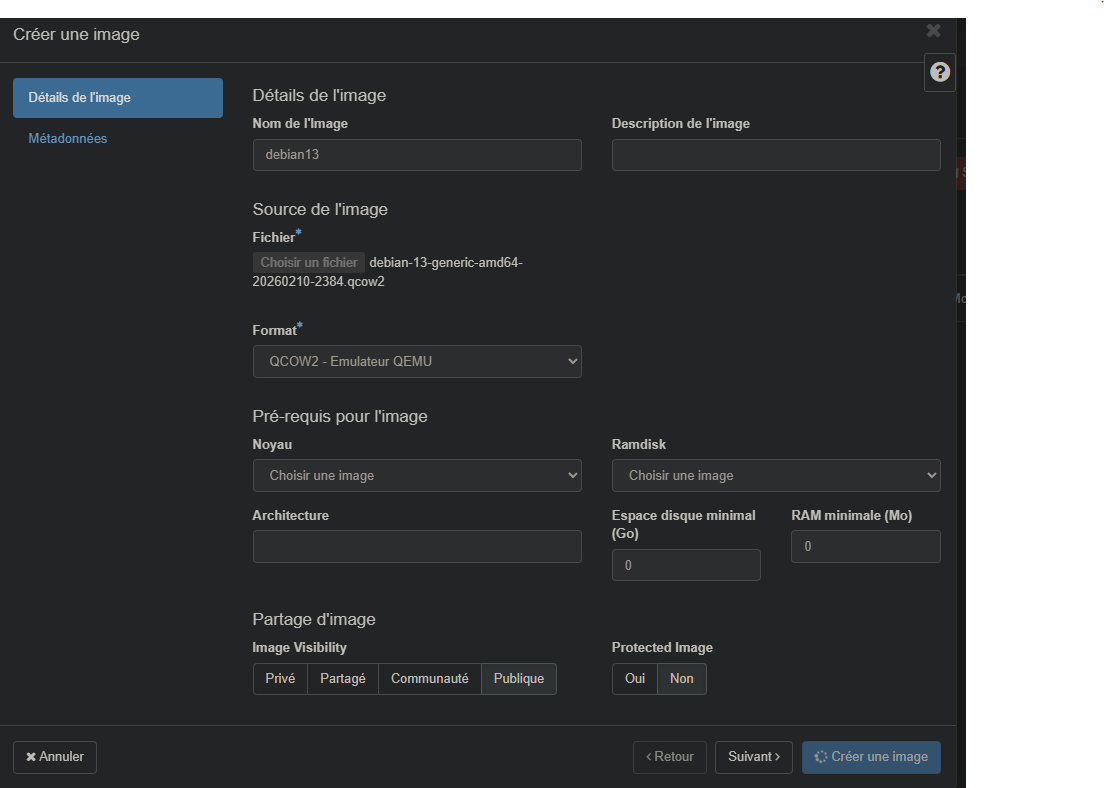Close the Créer une image dialog
Image resolution: width=1104 pixels, height=788 pixels.
pyautogui.click(x=933, y=31)
